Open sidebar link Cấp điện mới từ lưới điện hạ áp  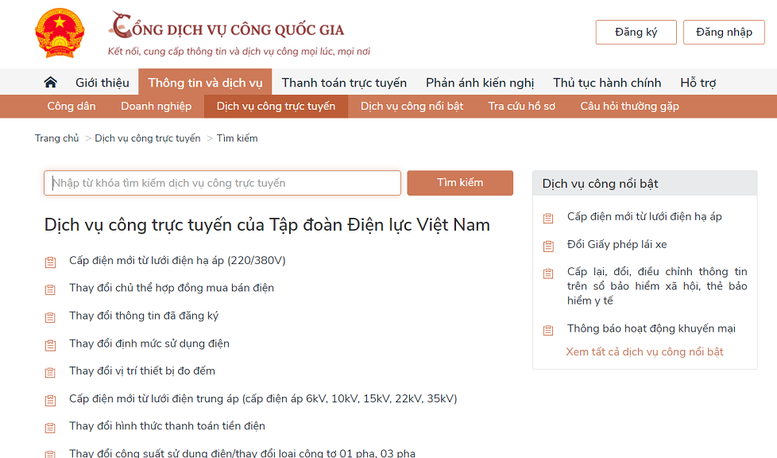[x=645, y=217]
